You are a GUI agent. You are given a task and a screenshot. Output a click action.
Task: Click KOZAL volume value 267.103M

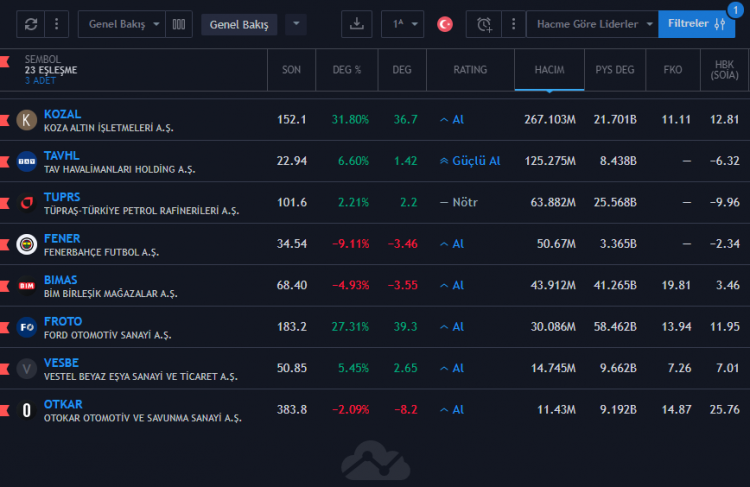550,120
